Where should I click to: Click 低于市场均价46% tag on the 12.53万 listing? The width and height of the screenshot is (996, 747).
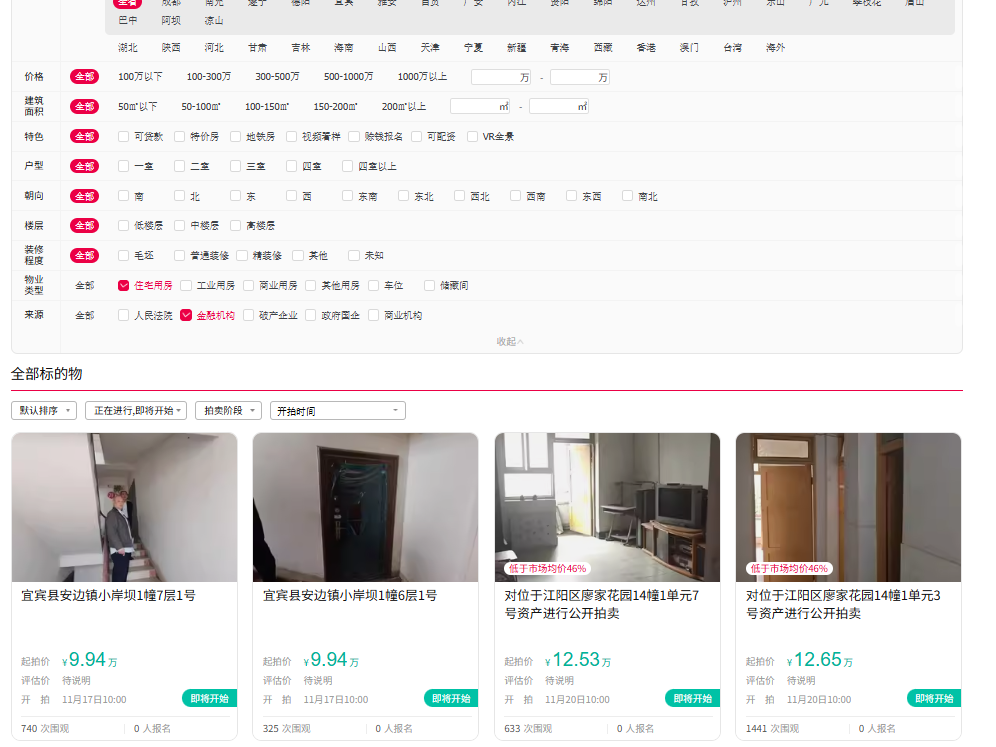click(548, 568)
